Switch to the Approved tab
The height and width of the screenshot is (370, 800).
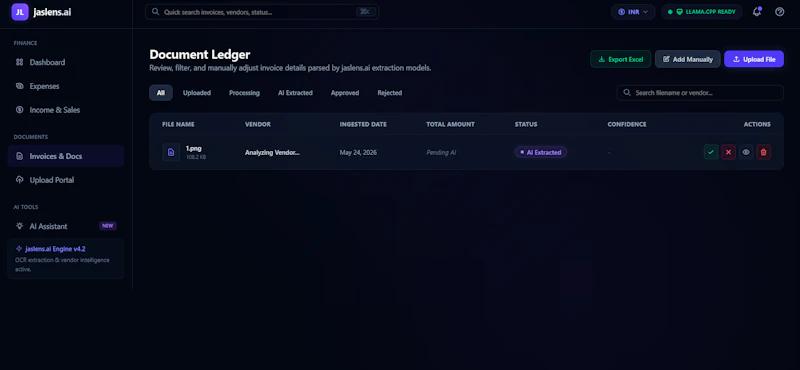tap(345, 93)
